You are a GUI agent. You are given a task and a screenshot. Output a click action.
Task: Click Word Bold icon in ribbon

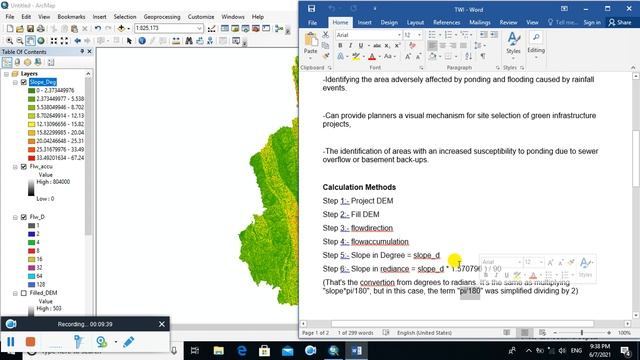340,46
